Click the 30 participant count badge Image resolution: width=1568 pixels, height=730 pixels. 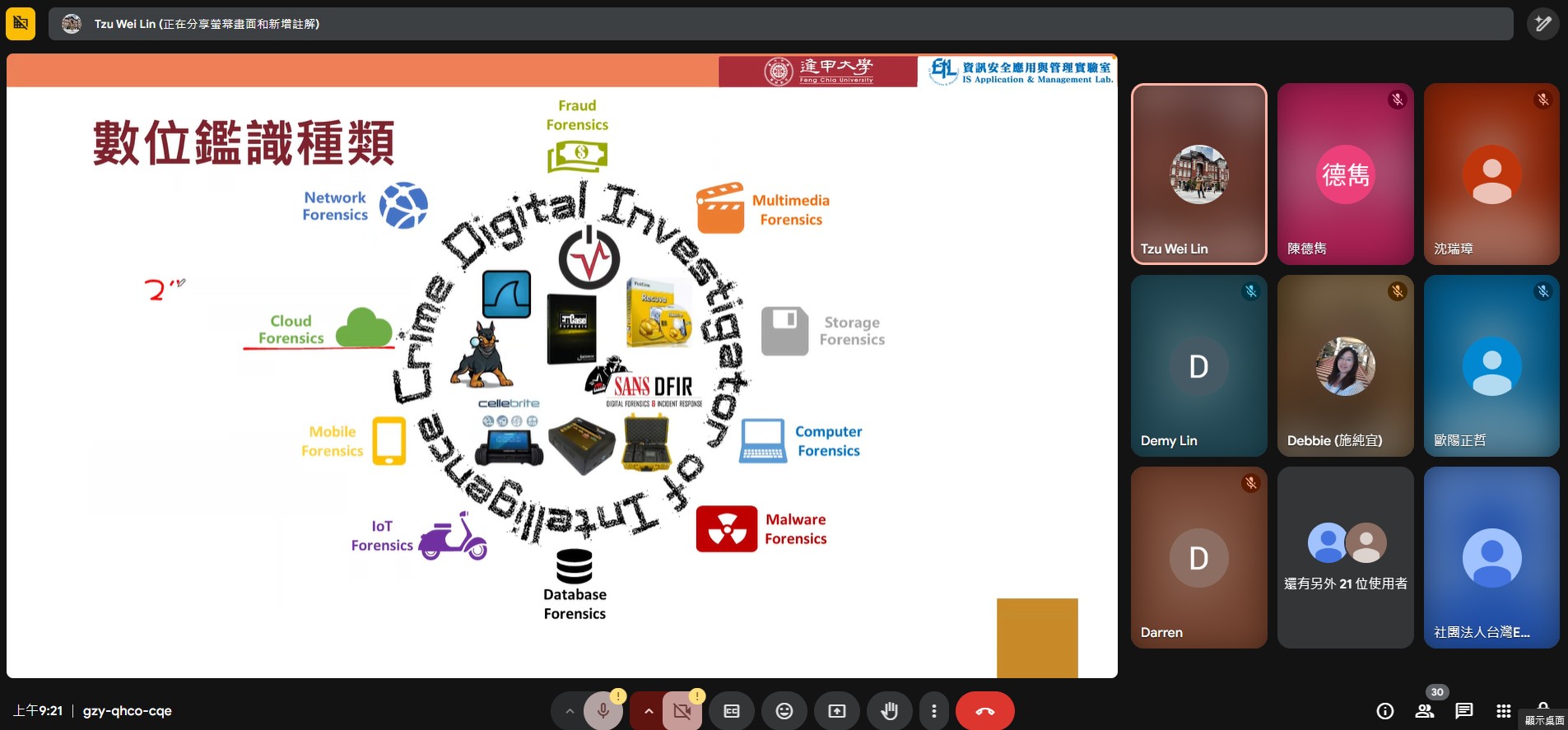[1437, 692]
